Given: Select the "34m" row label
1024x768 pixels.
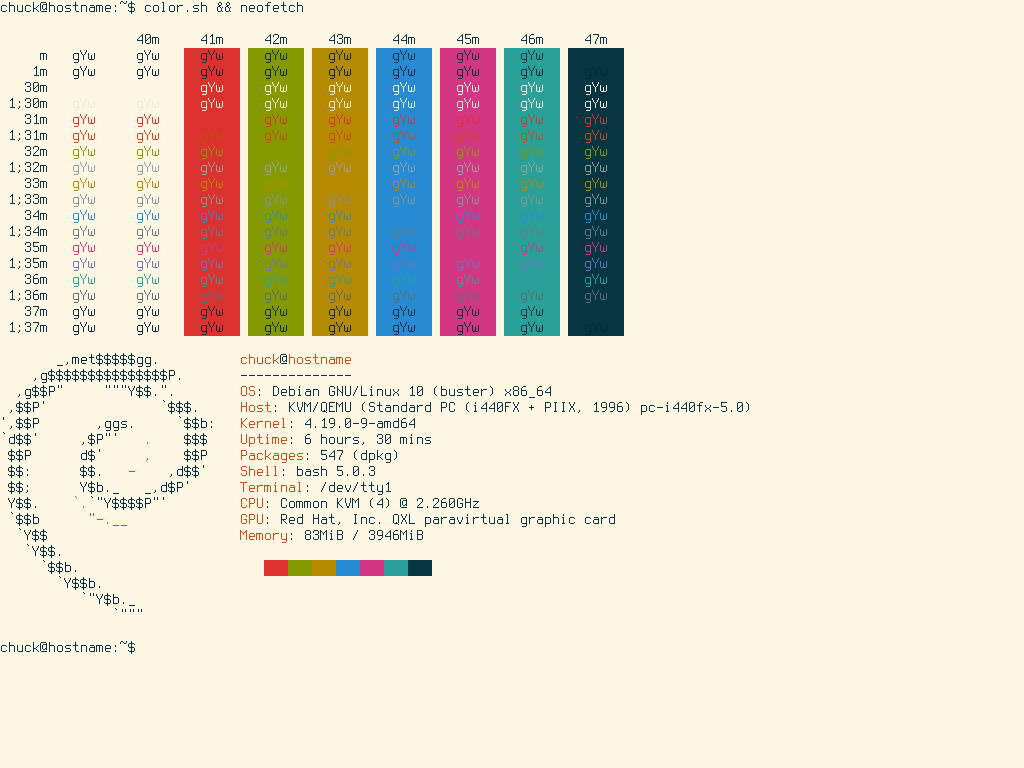Looking at the screenshot, I should coord(36,216).
